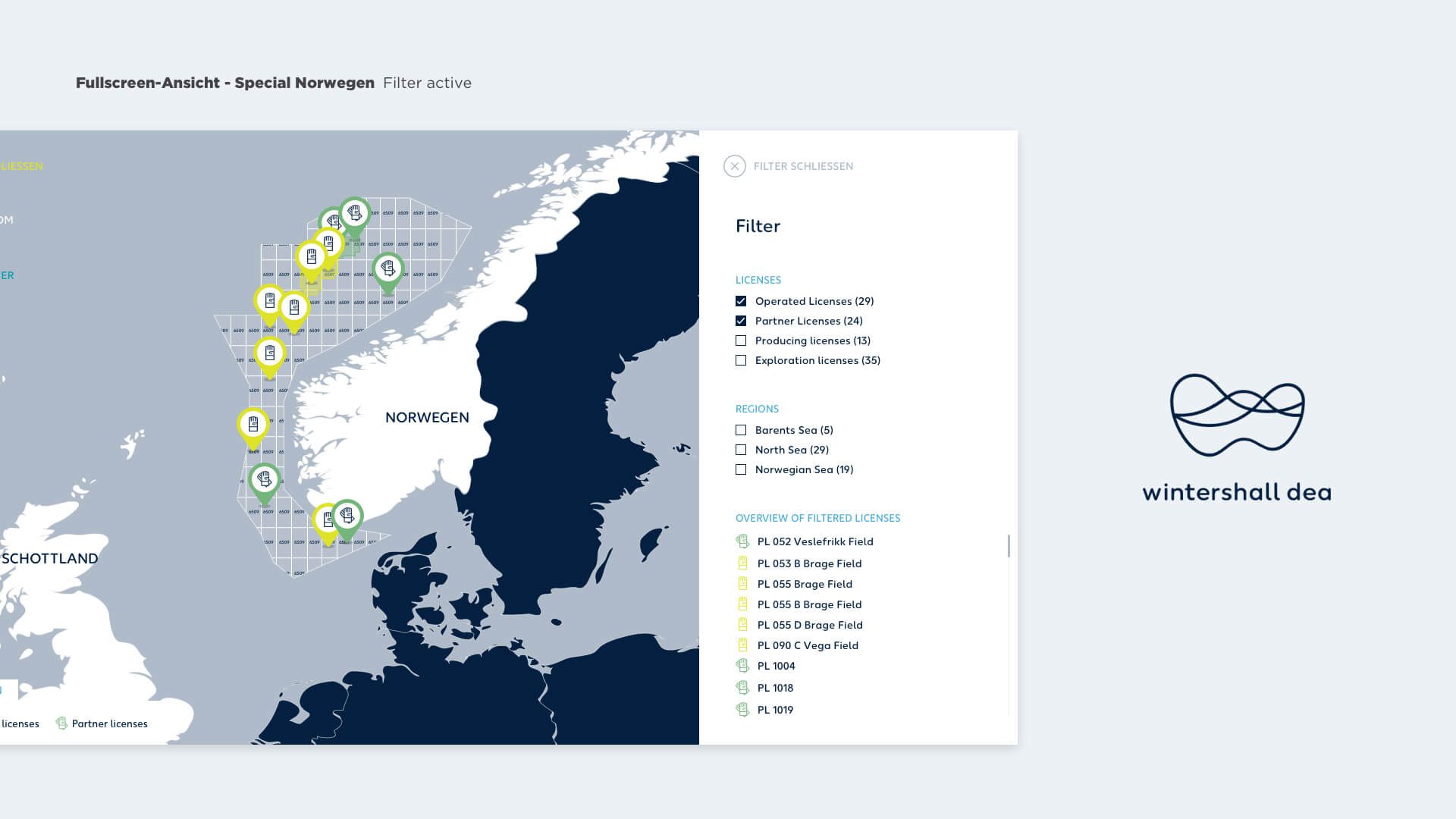1456x819 pixels.
Task: Click the NORWEGEN country label on map
Action: [427, 417]
